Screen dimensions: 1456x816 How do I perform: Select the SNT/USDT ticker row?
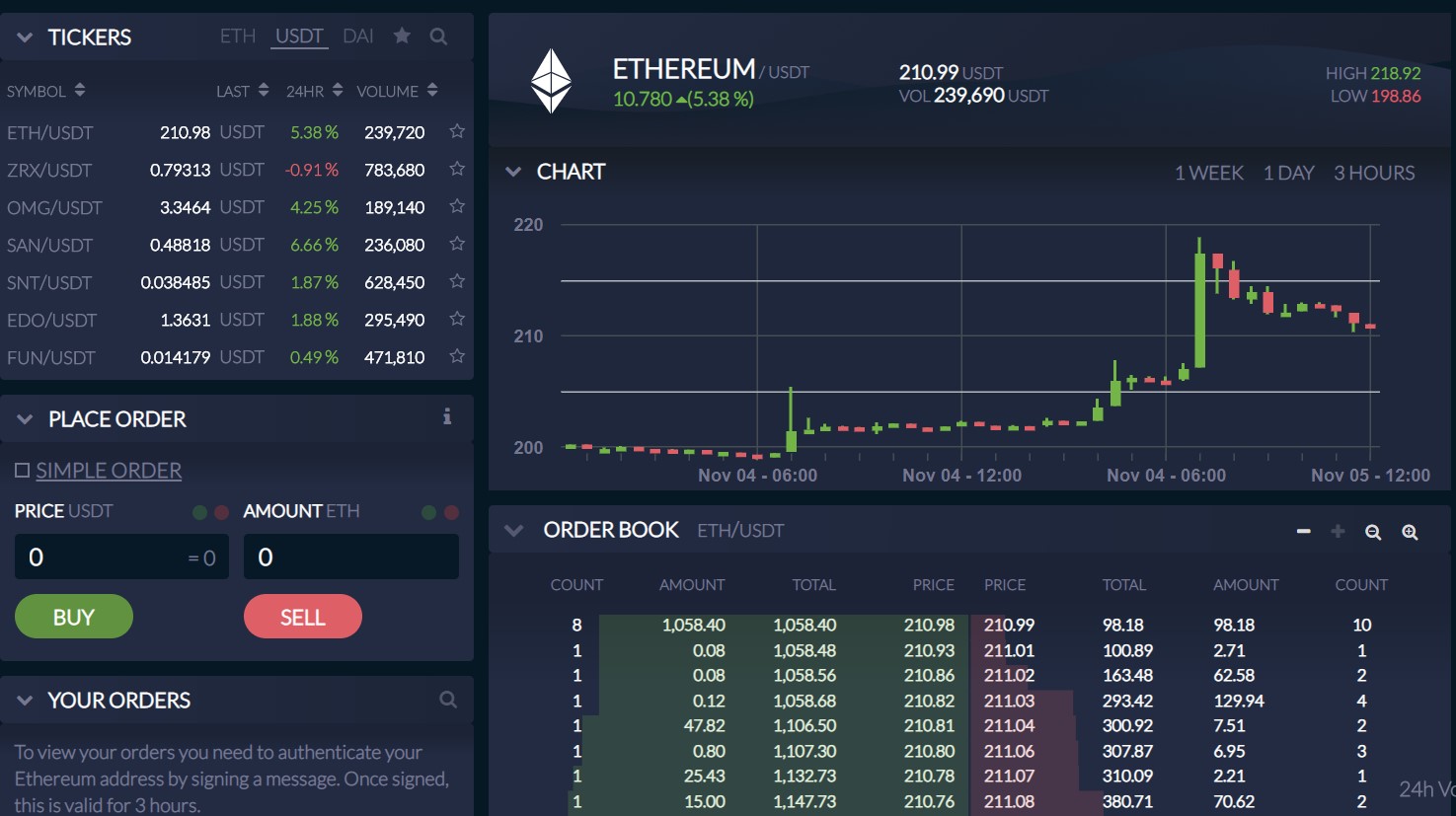pos(237,282)
